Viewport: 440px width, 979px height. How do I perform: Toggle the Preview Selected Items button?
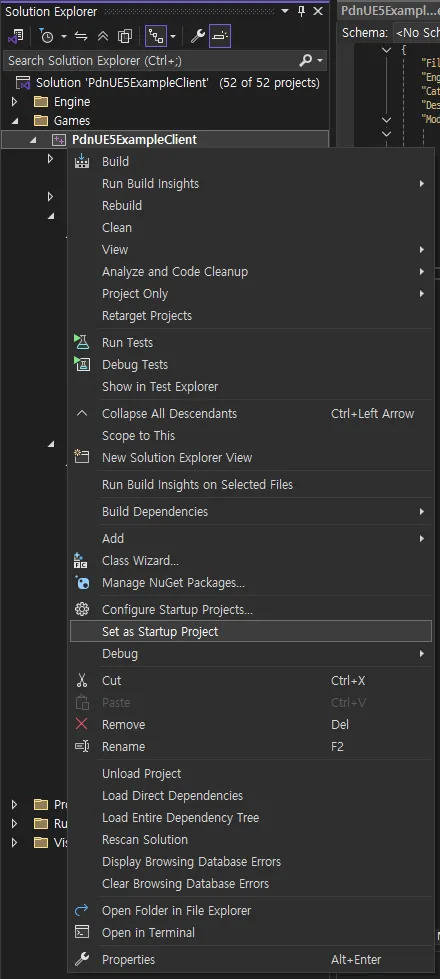point(220,36)
